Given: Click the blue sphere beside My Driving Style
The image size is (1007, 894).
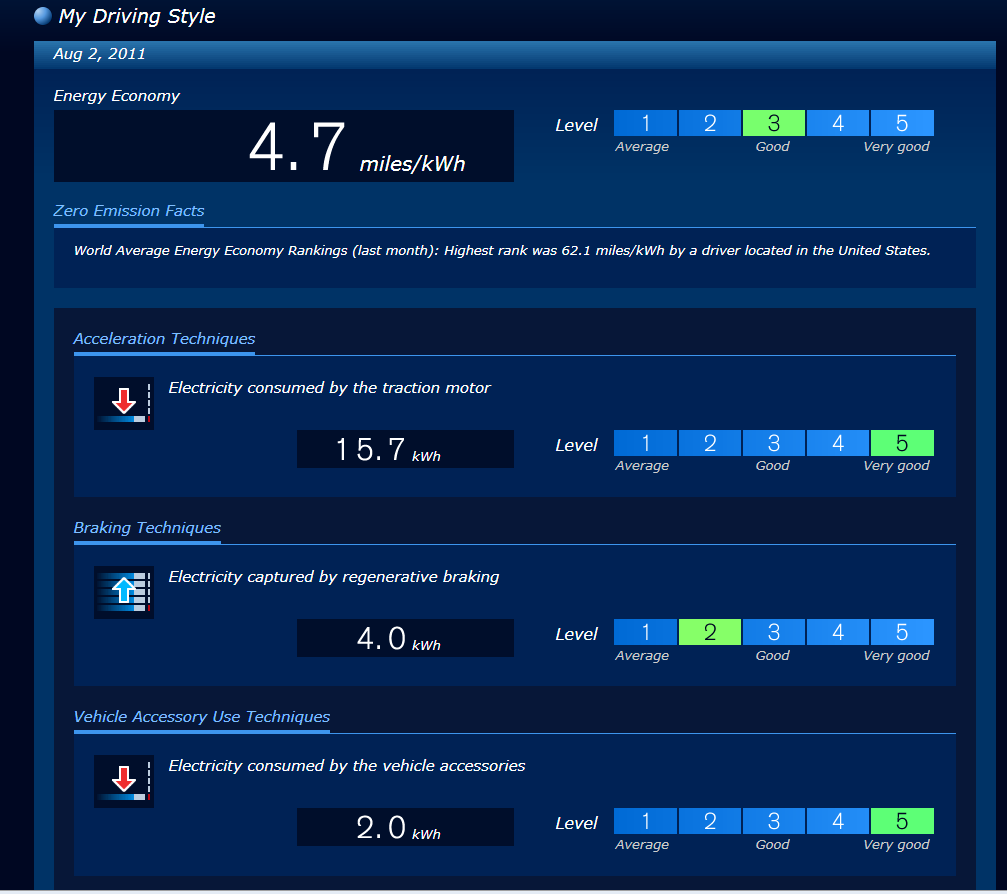Looking at the screenshot, I should coord(43,16).
